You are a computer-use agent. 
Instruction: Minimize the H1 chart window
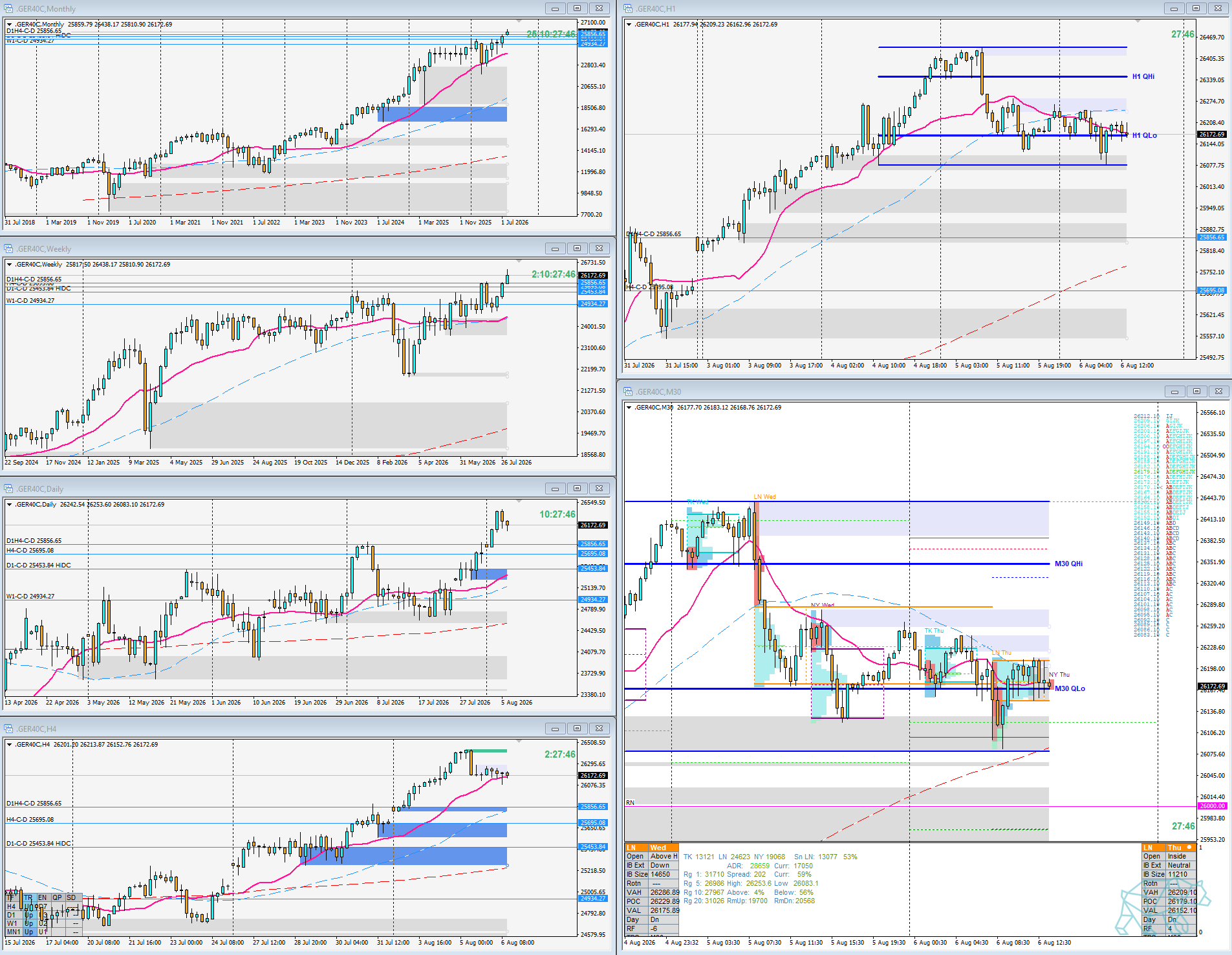coord(1174,8)
